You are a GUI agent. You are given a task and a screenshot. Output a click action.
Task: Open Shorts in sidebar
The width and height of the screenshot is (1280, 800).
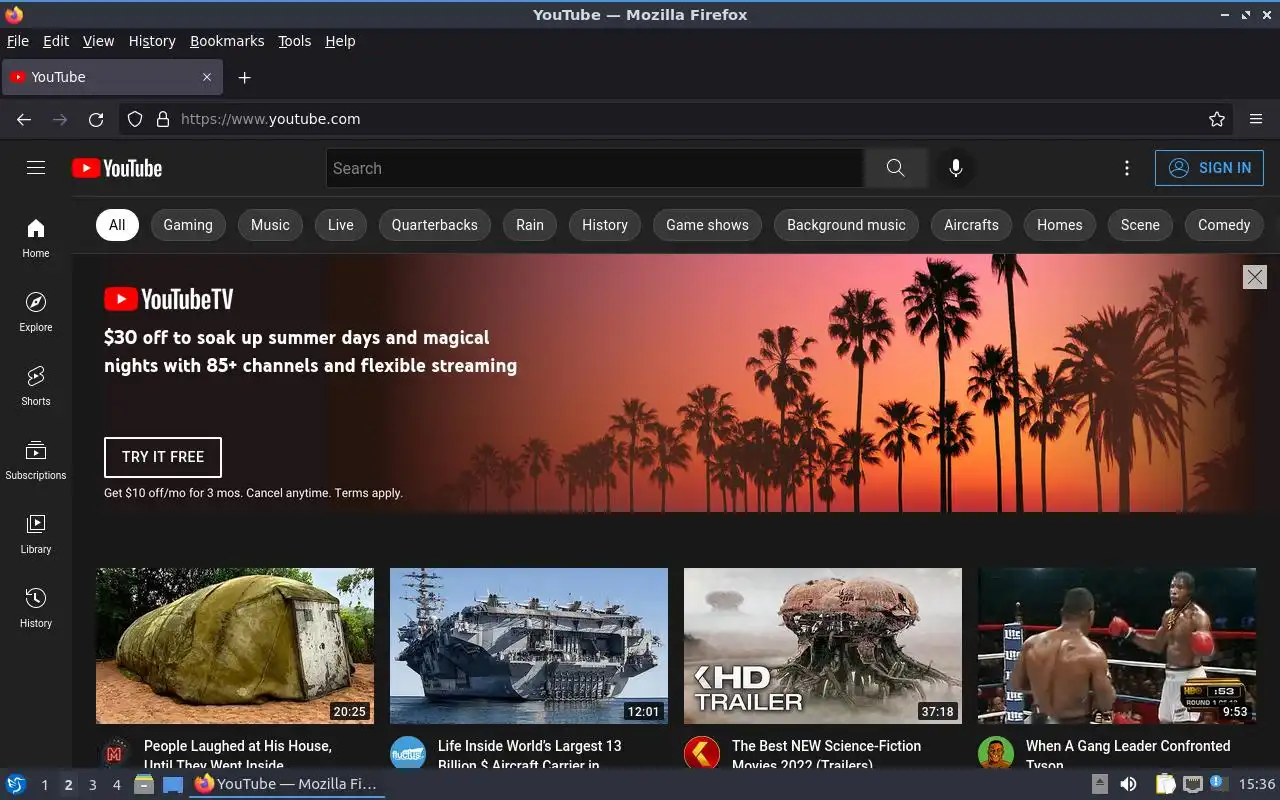tap(36, 386)
